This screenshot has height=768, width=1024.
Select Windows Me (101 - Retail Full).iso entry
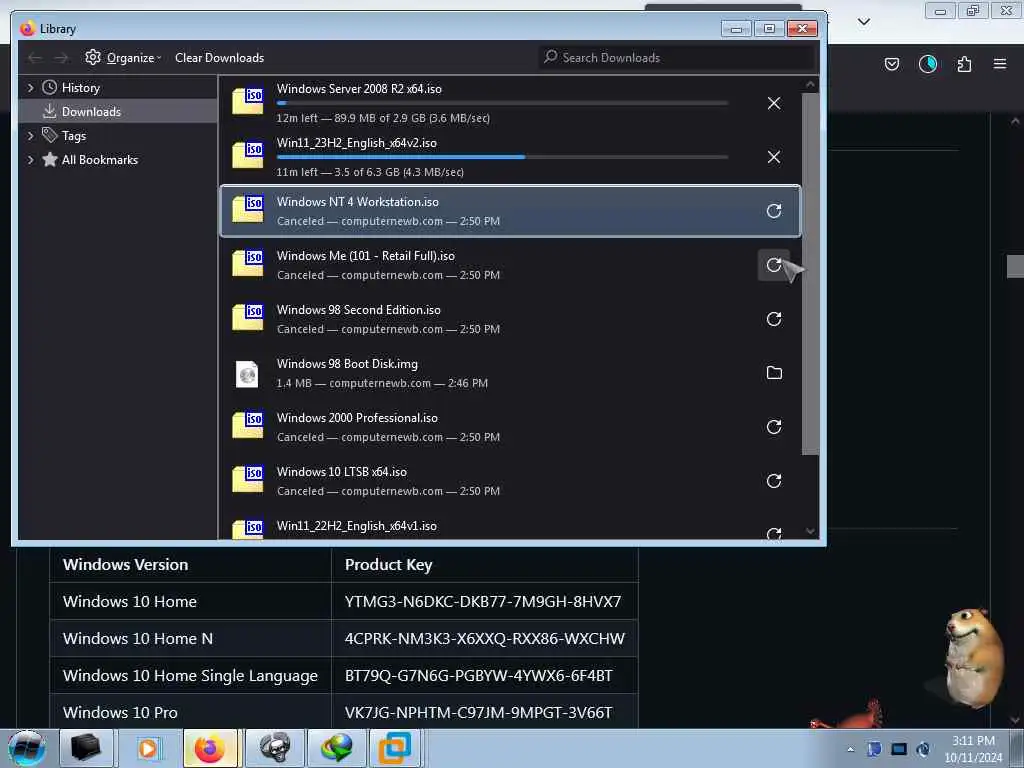[x=510, y=265]
